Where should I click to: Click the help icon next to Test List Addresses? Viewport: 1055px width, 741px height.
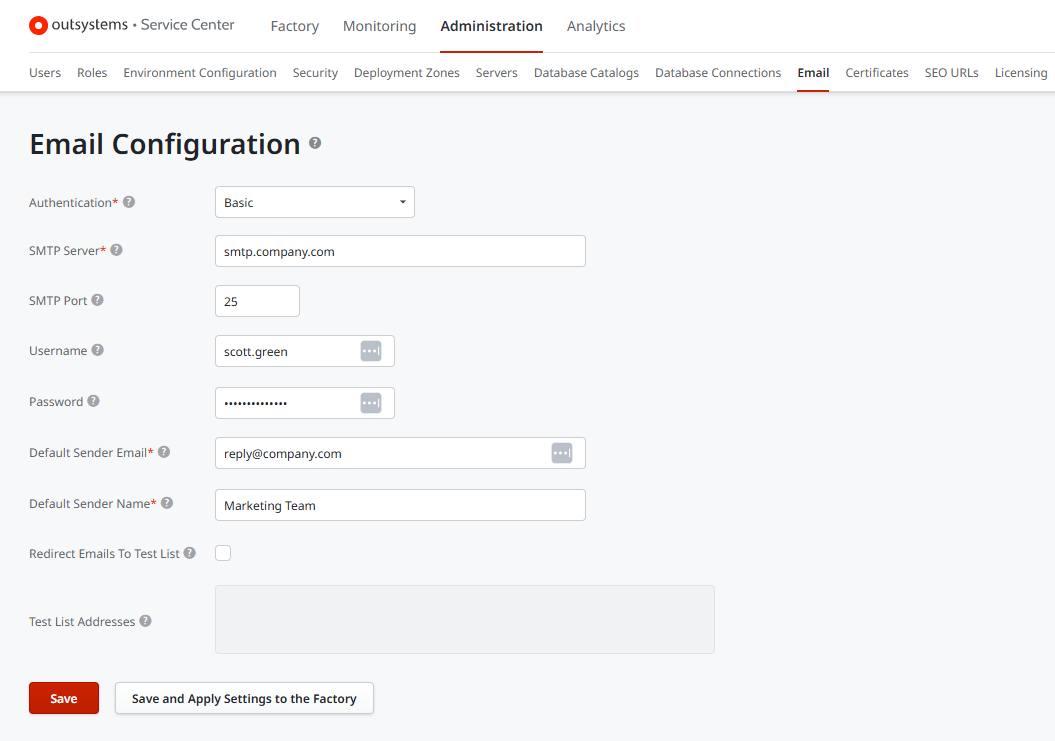[145, 621]
